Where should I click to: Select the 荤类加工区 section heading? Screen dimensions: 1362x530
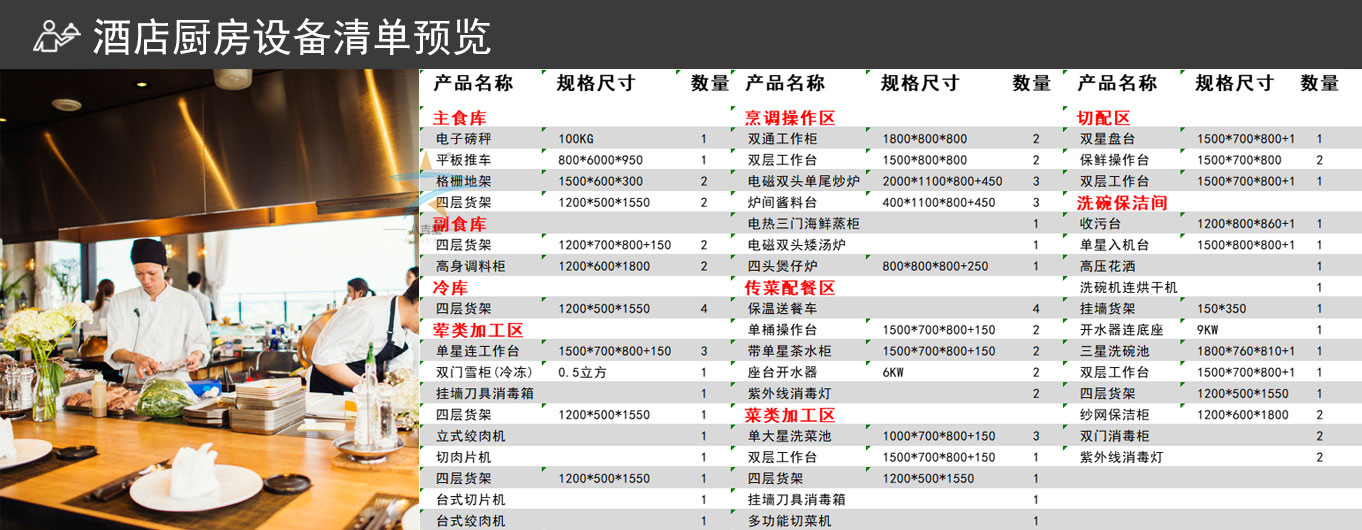coord(478,330)
